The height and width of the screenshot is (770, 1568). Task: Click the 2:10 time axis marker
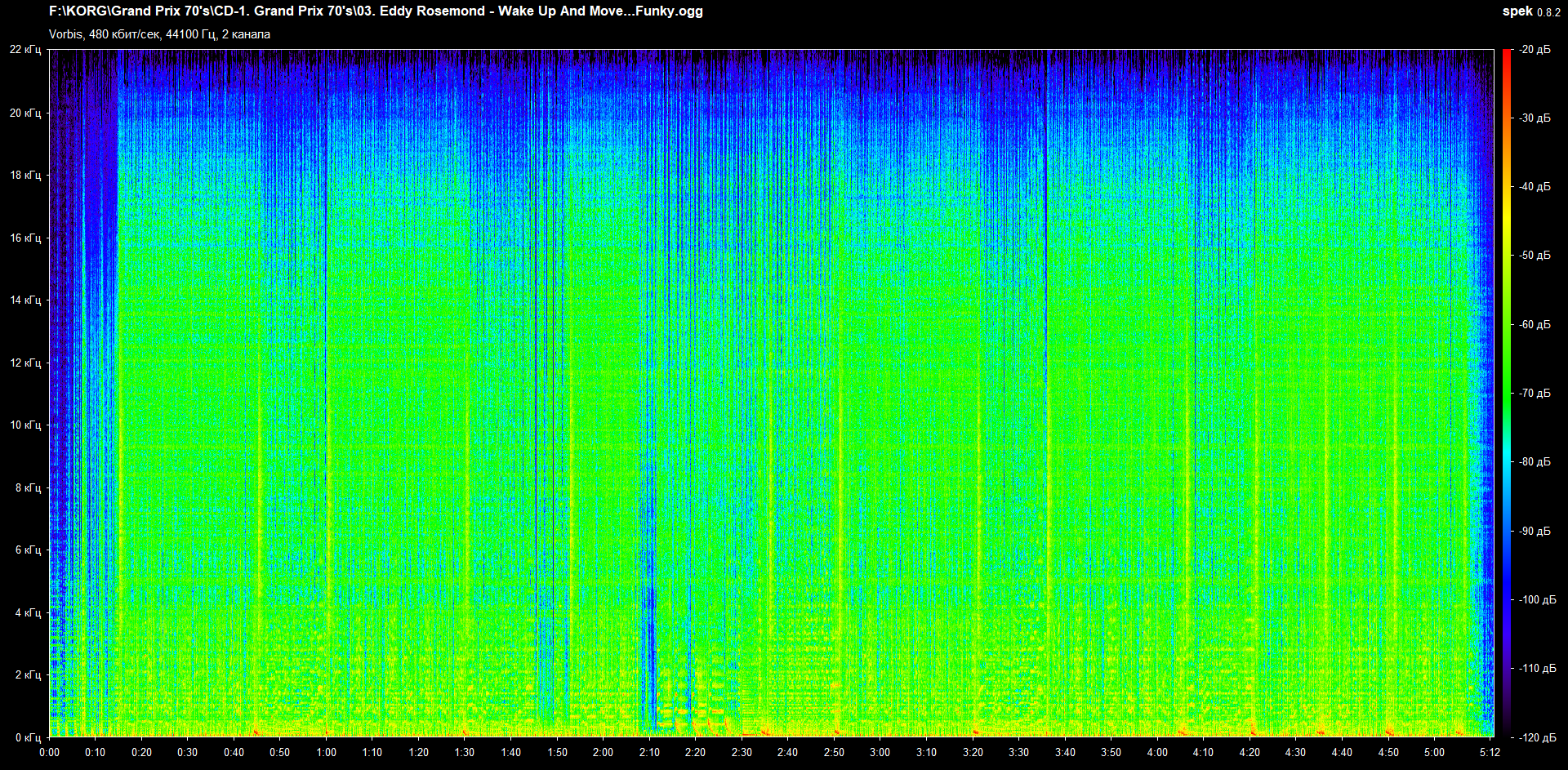tap(649, 752)
